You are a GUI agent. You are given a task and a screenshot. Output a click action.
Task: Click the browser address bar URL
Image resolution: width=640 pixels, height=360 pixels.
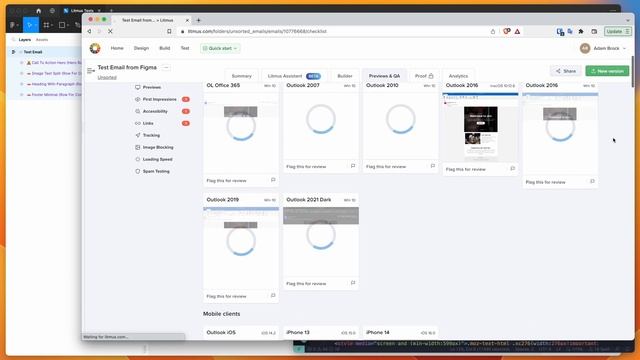257,31
